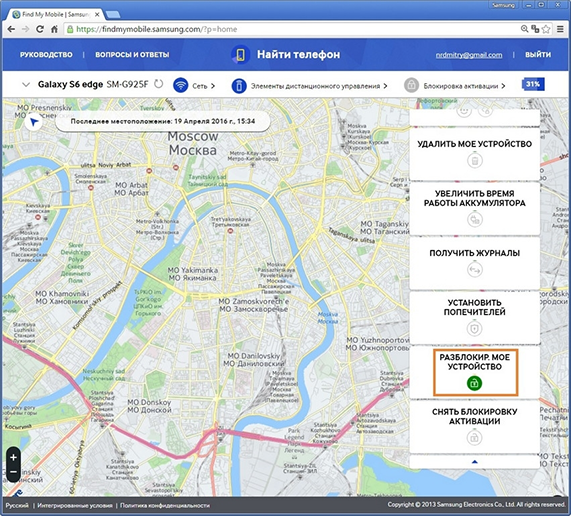
Task: Select РАЗБЛОКИР. МОЕ УСТРОЙСТВО option
Action: point(474,362)
